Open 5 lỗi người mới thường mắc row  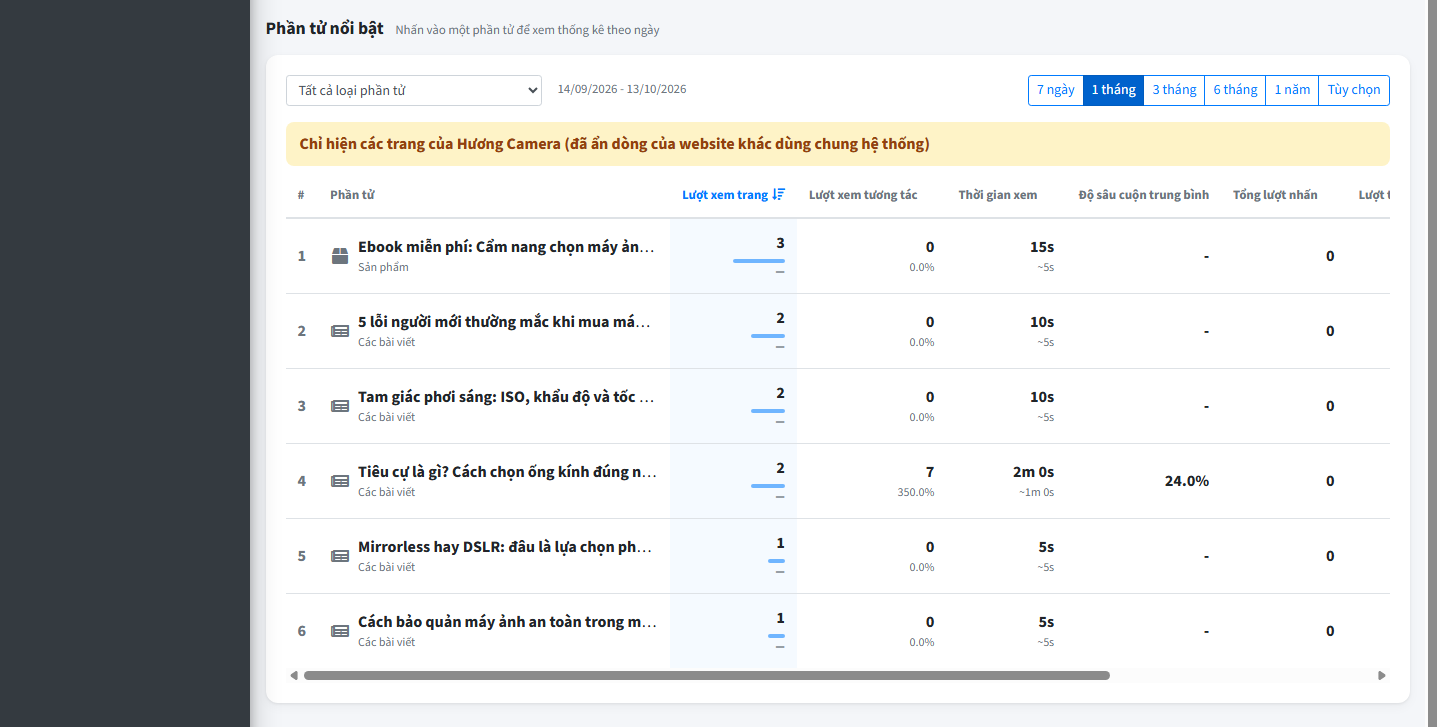tap(838, 331)
